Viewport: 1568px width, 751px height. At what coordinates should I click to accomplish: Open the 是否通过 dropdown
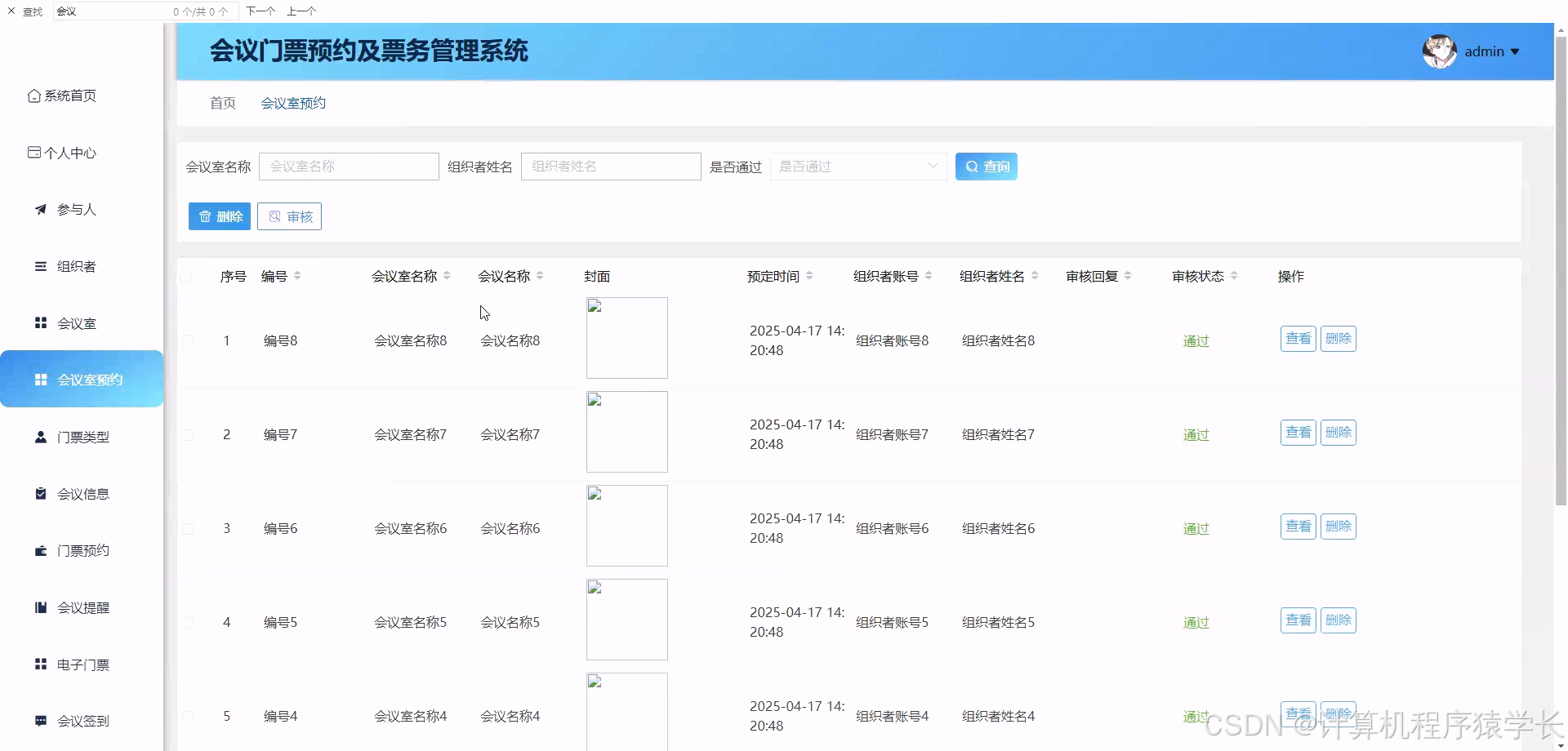857,167
